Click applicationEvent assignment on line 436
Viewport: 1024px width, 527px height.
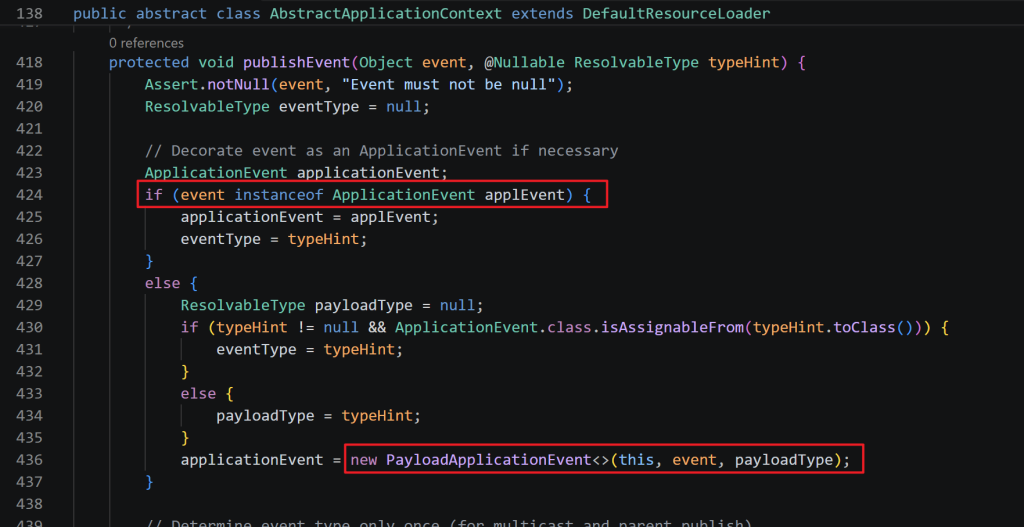(252, 460)
